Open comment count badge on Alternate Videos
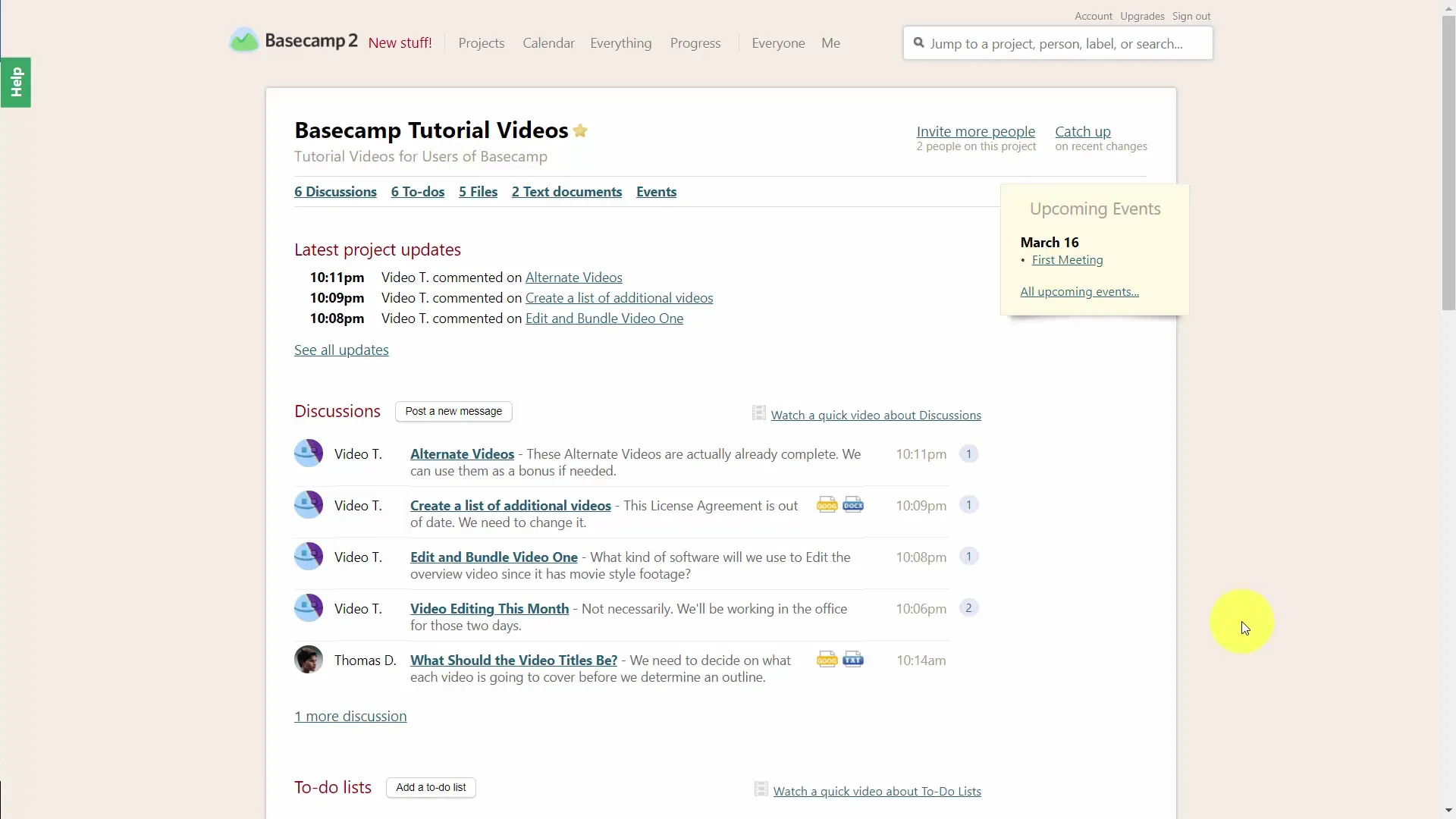The image size is (1456, 819). [968, 454]
